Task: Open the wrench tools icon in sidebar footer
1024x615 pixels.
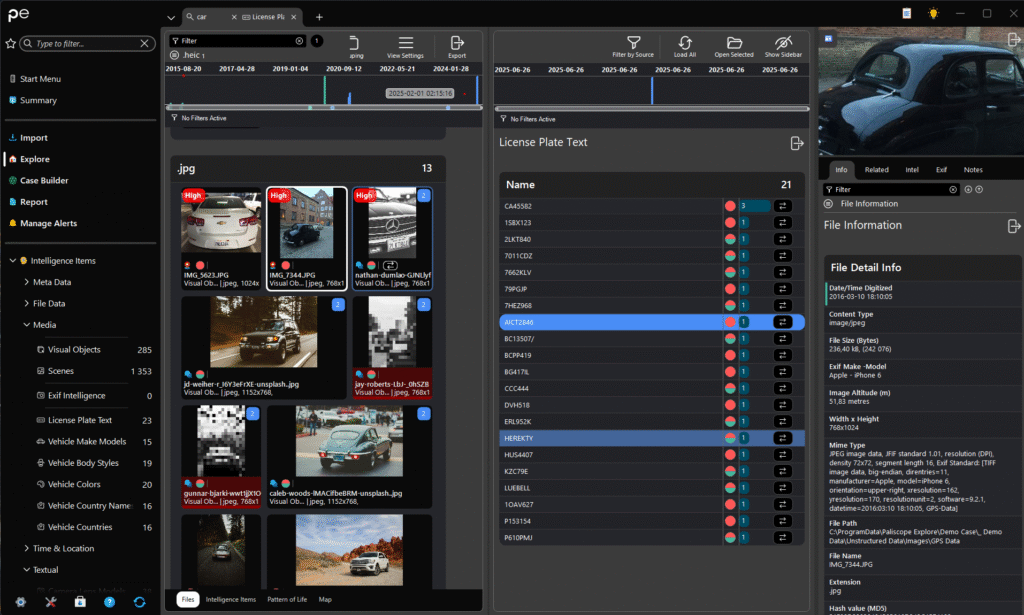Action: coord(50,601)
